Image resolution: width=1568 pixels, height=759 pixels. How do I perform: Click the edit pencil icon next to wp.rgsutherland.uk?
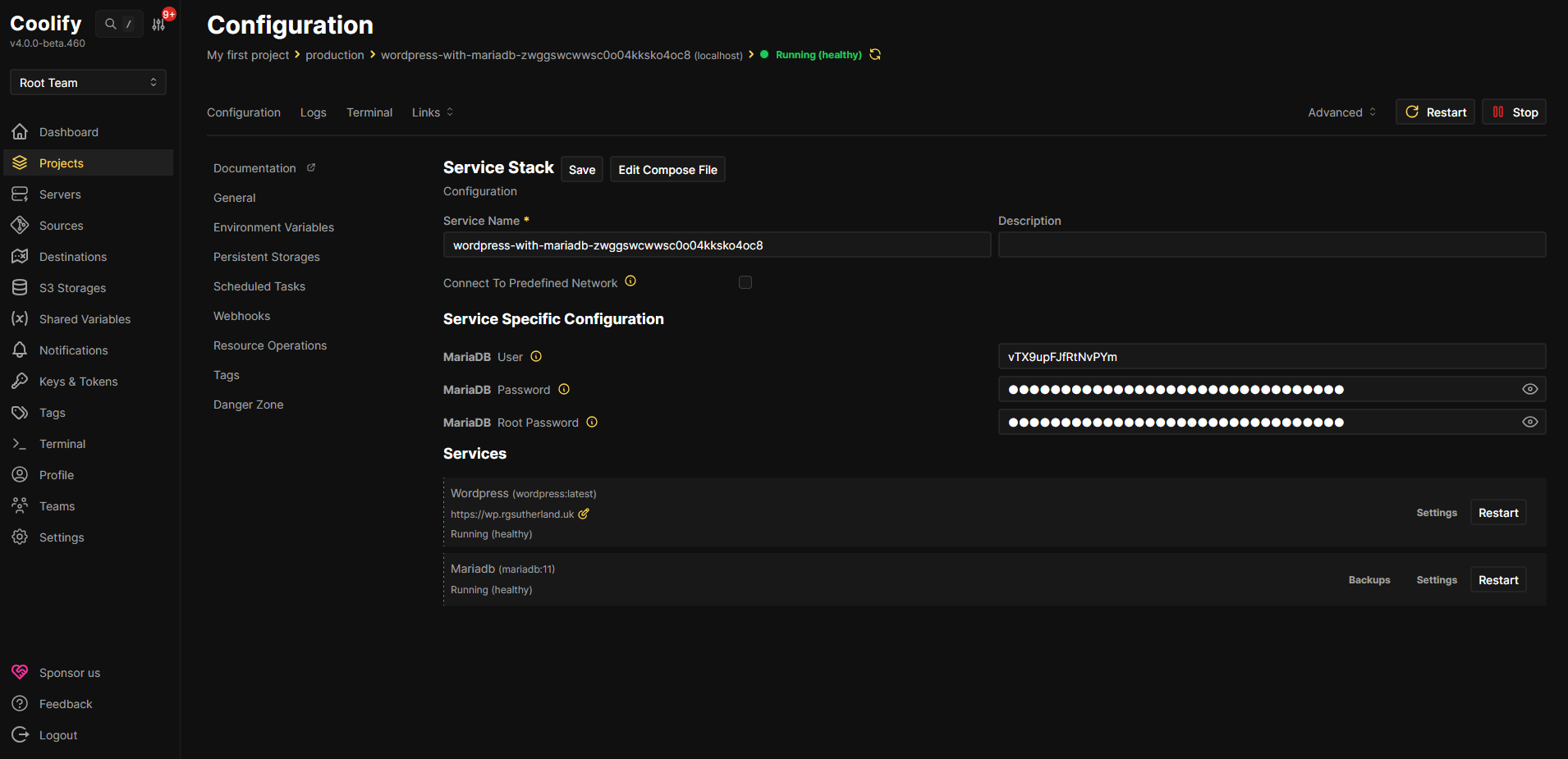click(x=584, y=514)
